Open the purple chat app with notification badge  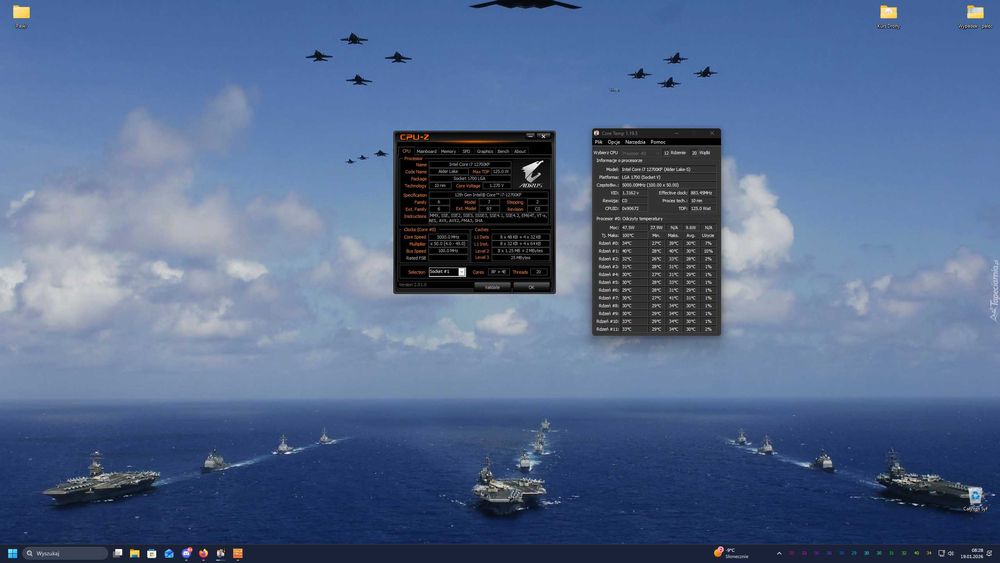(x=186, y=553)
